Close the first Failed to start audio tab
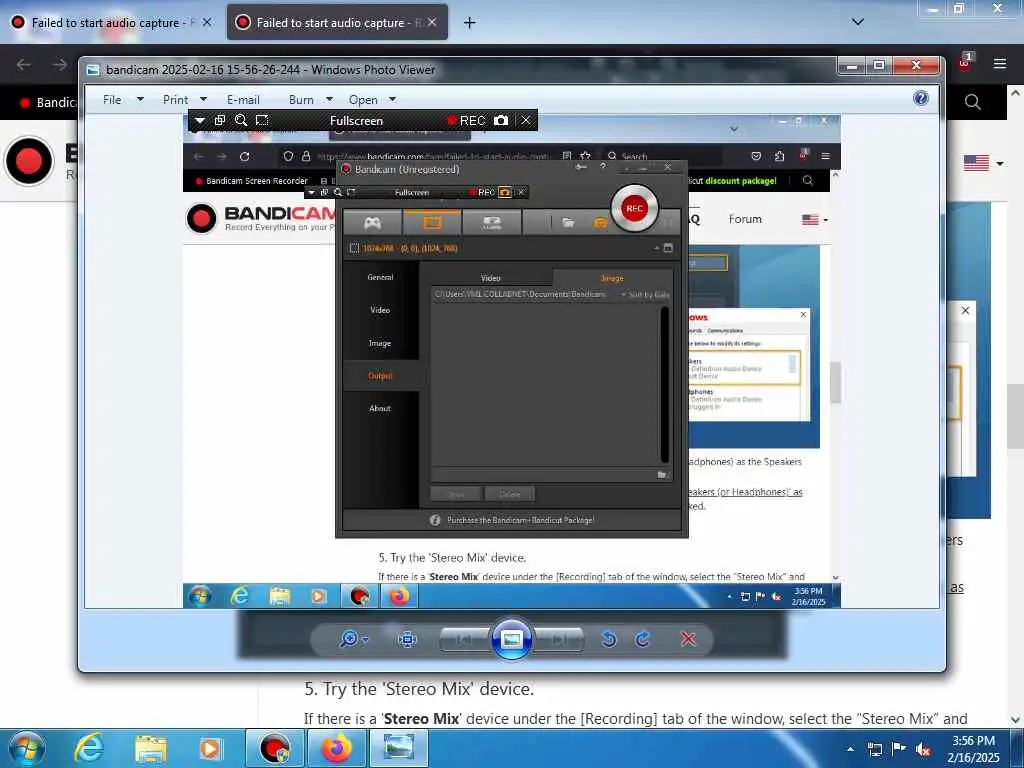Screen dimensions: 1024x768 pos(206,22)
